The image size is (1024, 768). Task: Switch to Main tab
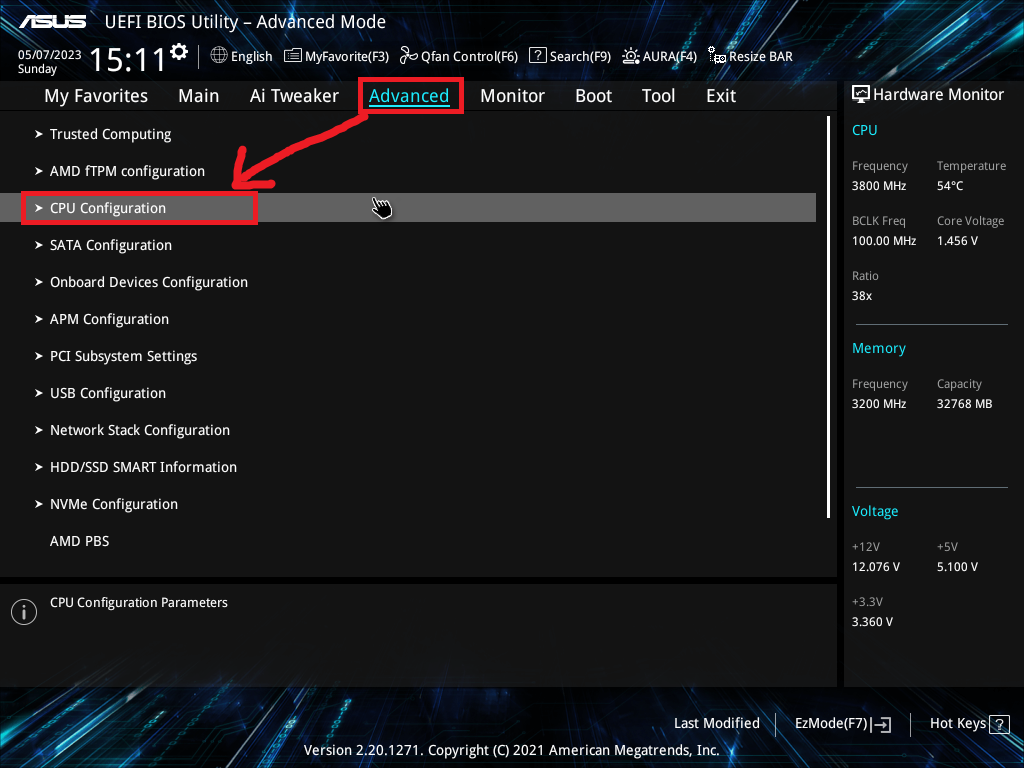tap(199, 96)
